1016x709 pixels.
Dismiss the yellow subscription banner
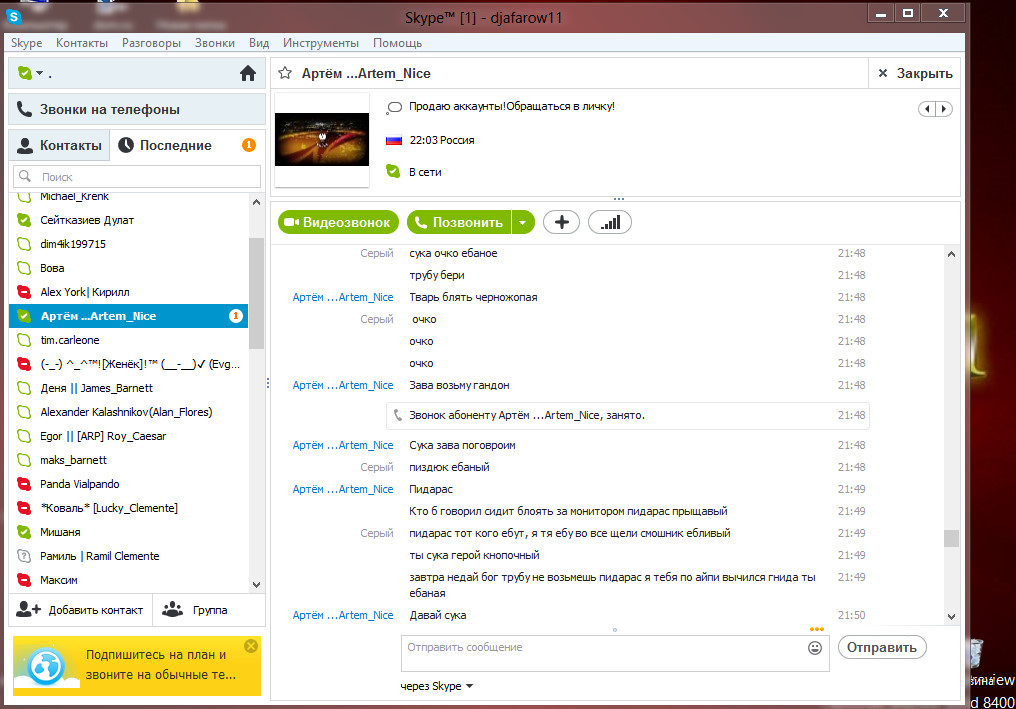click(251, 646)
